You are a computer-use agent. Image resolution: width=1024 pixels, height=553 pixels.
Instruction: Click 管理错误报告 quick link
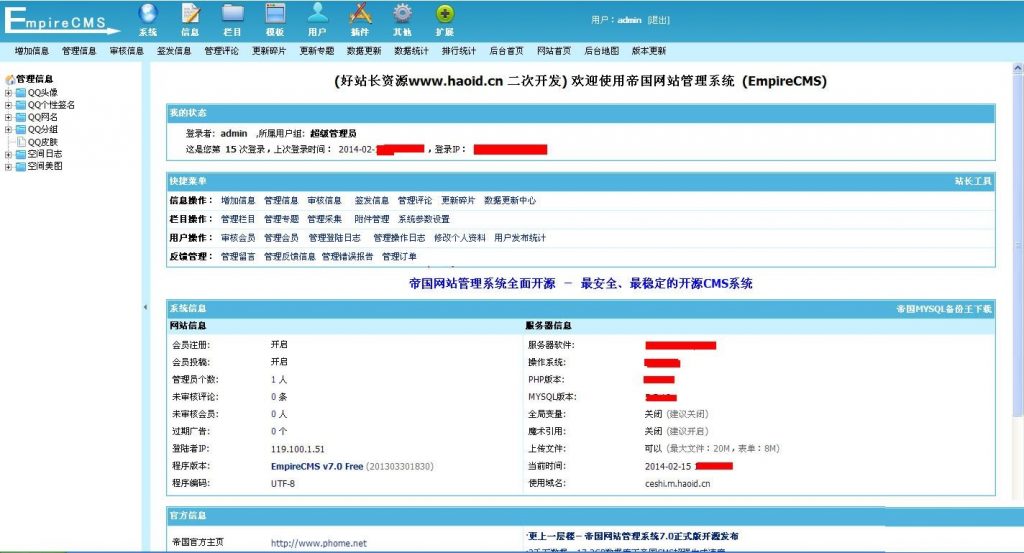click(x=347, y=257)
